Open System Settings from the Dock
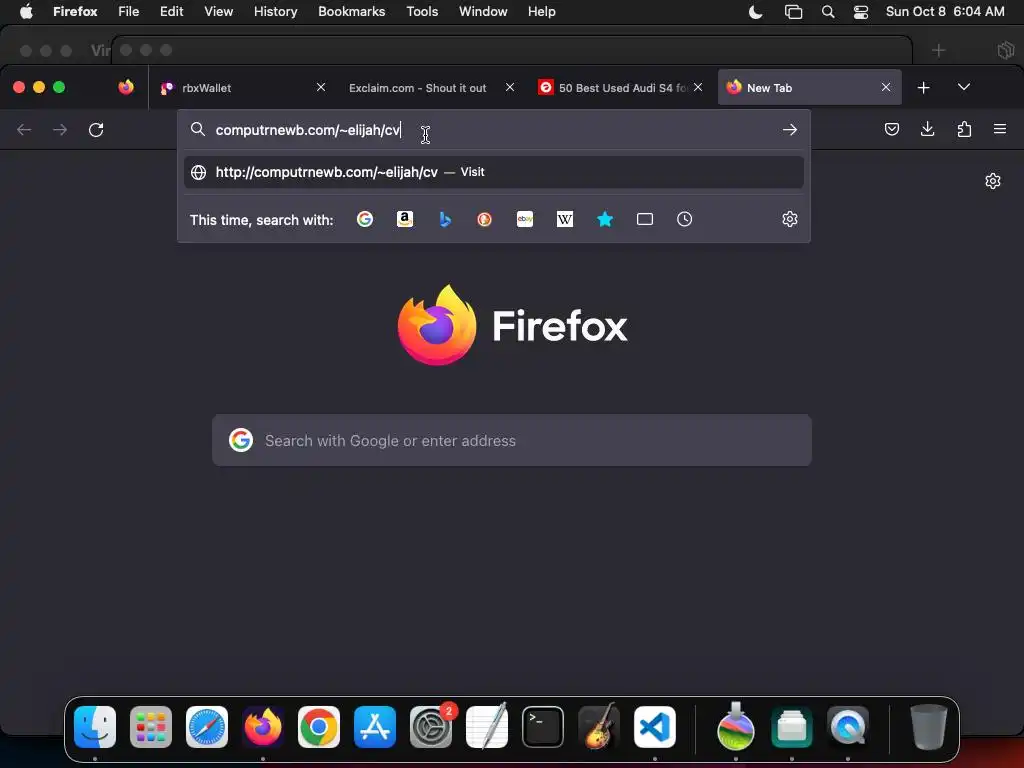The width and height of the screenshot is (1024, 768). pyautogui.click(x=431, y=727)
